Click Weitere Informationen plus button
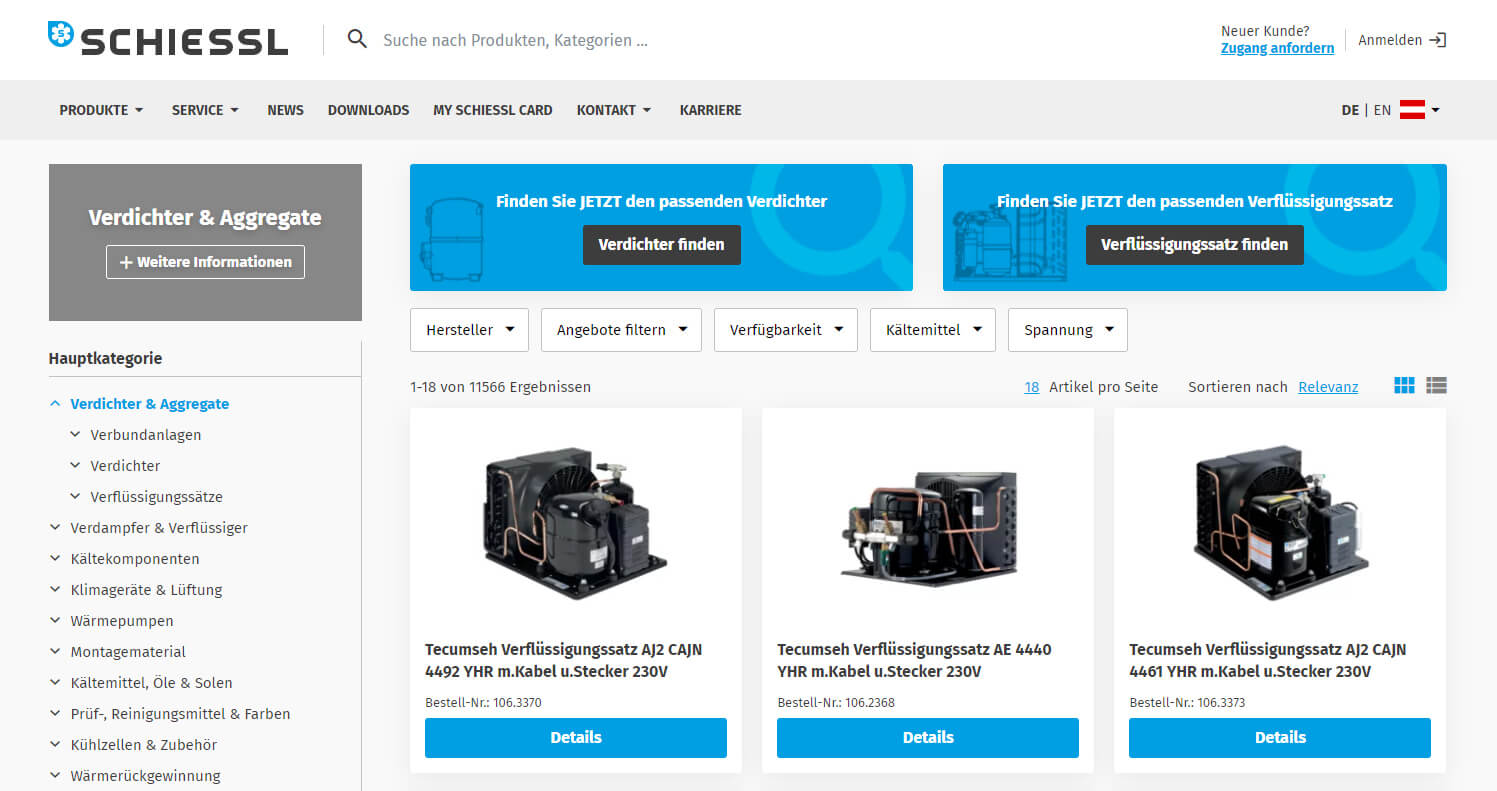The image size is (1497, 791). point(205,262)
